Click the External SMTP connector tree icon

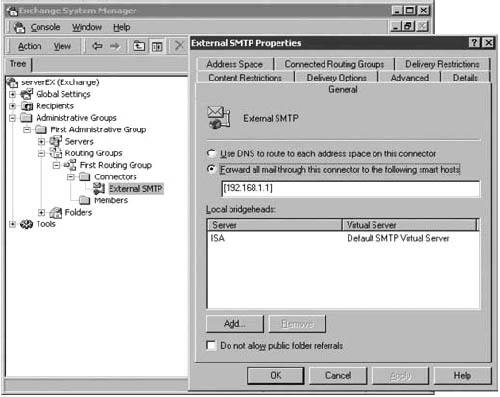pyautogui.click(x=99, y=189)
